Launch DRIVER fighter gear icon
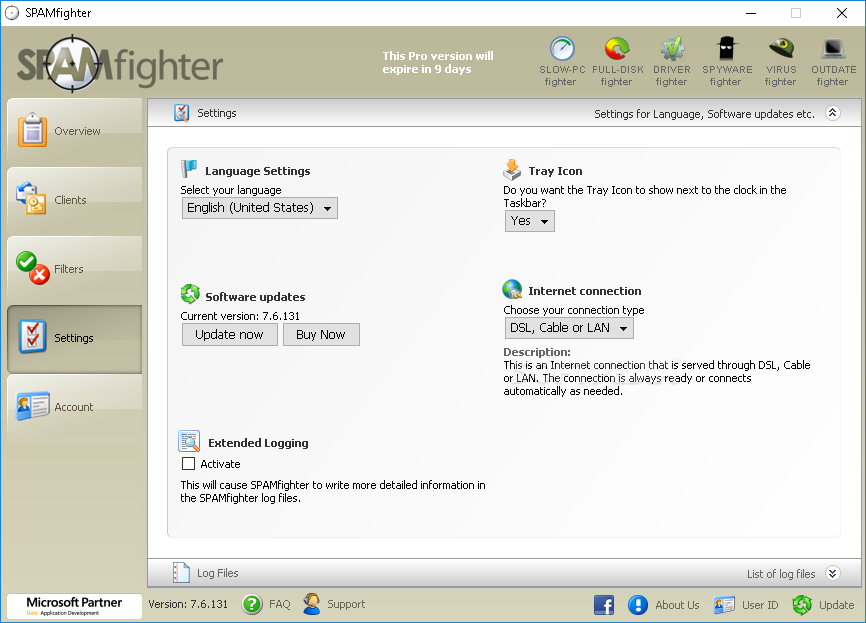 (x=672, y=49)
